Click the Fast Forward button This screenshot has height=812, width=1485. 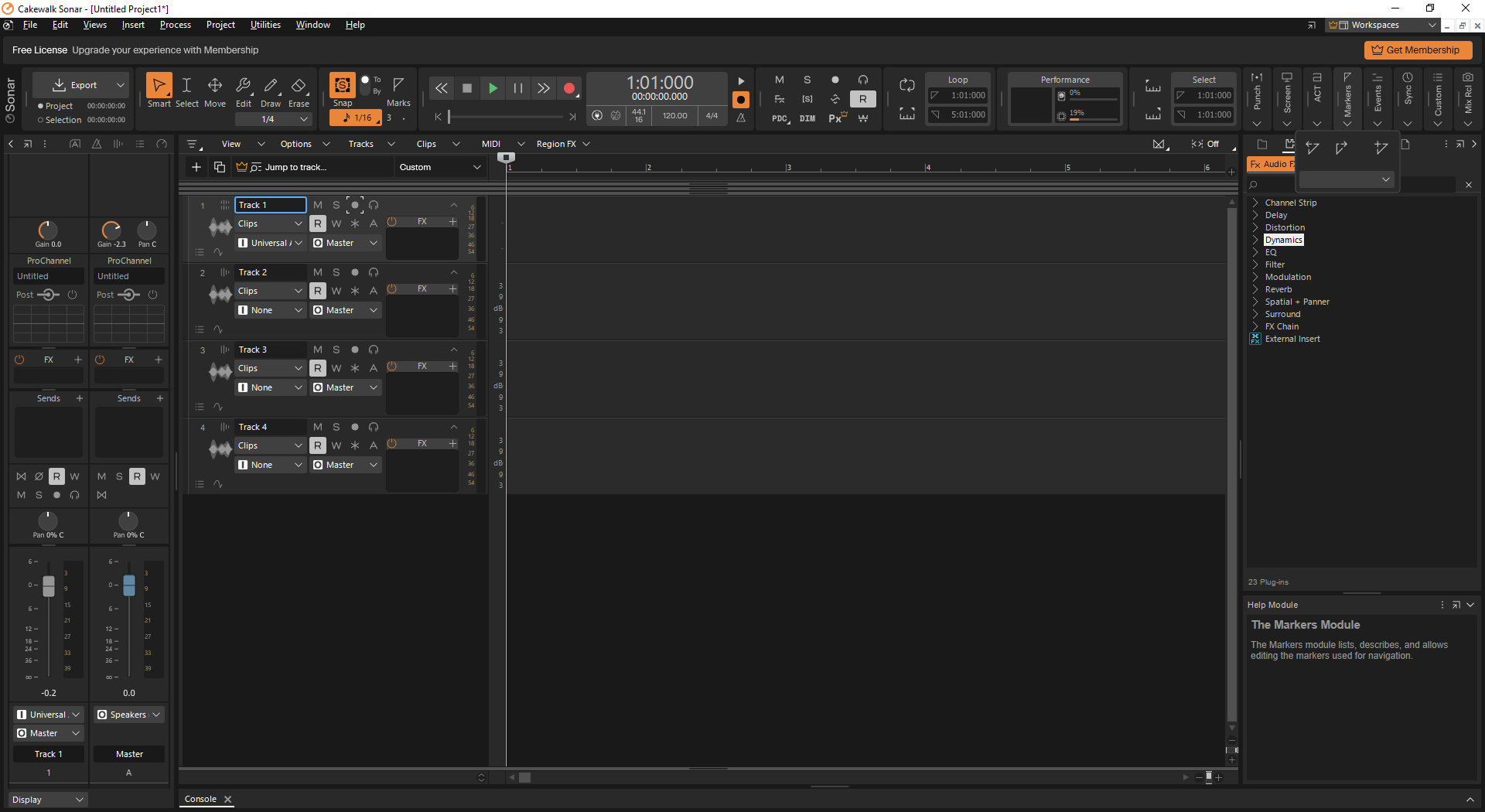tap(544, 88)
